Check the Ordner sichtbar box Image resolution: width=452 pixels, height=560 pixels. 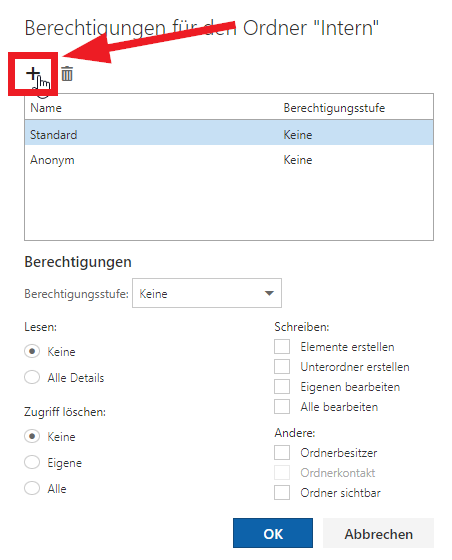[282, 492]
